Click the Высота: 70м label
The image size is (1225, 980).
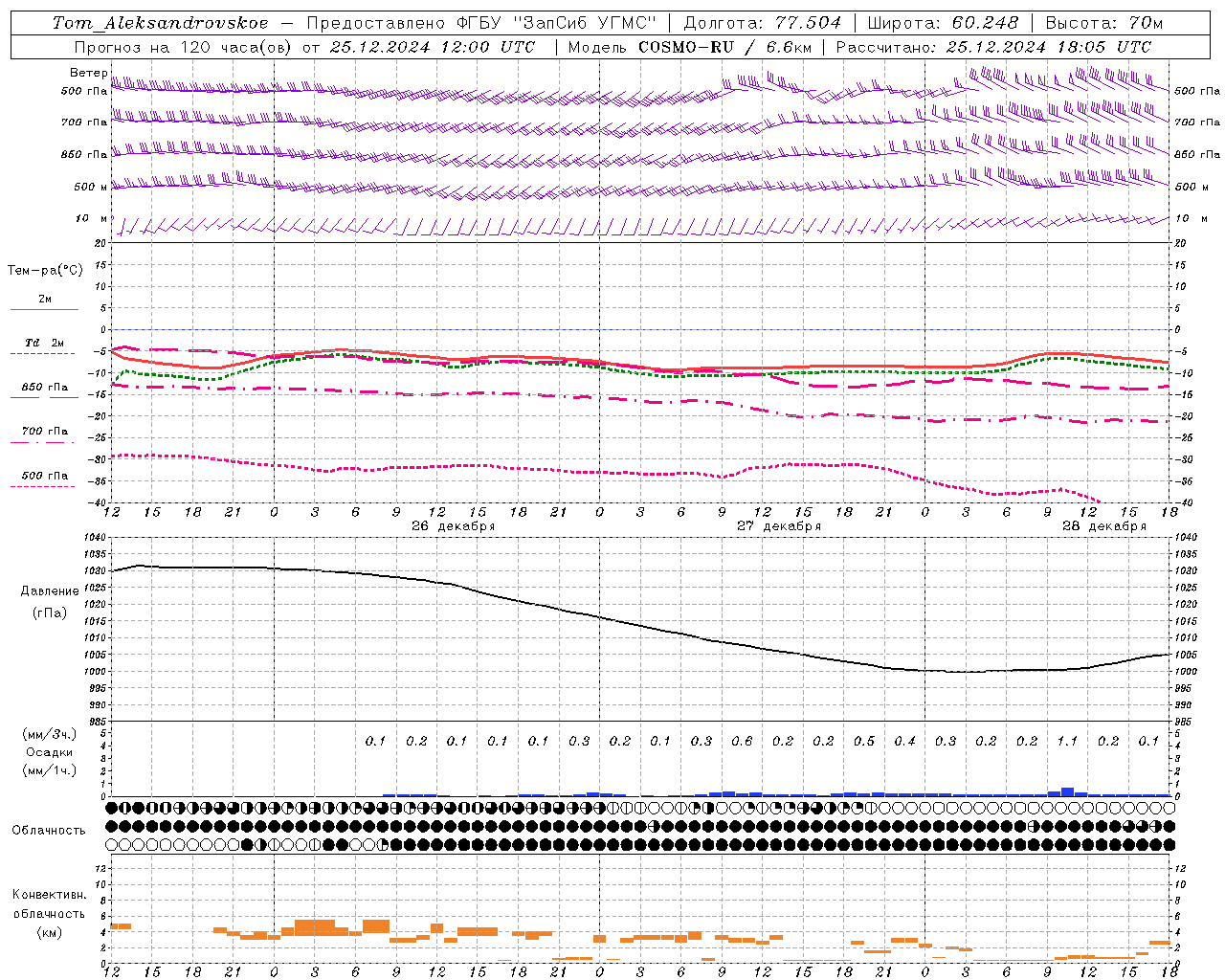point(1104,23)
